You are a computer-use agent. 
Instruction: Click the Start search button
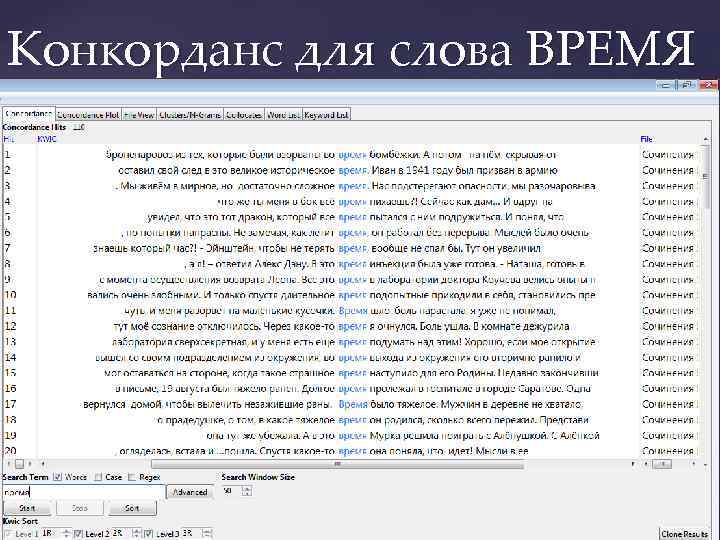tap(28, 508)
